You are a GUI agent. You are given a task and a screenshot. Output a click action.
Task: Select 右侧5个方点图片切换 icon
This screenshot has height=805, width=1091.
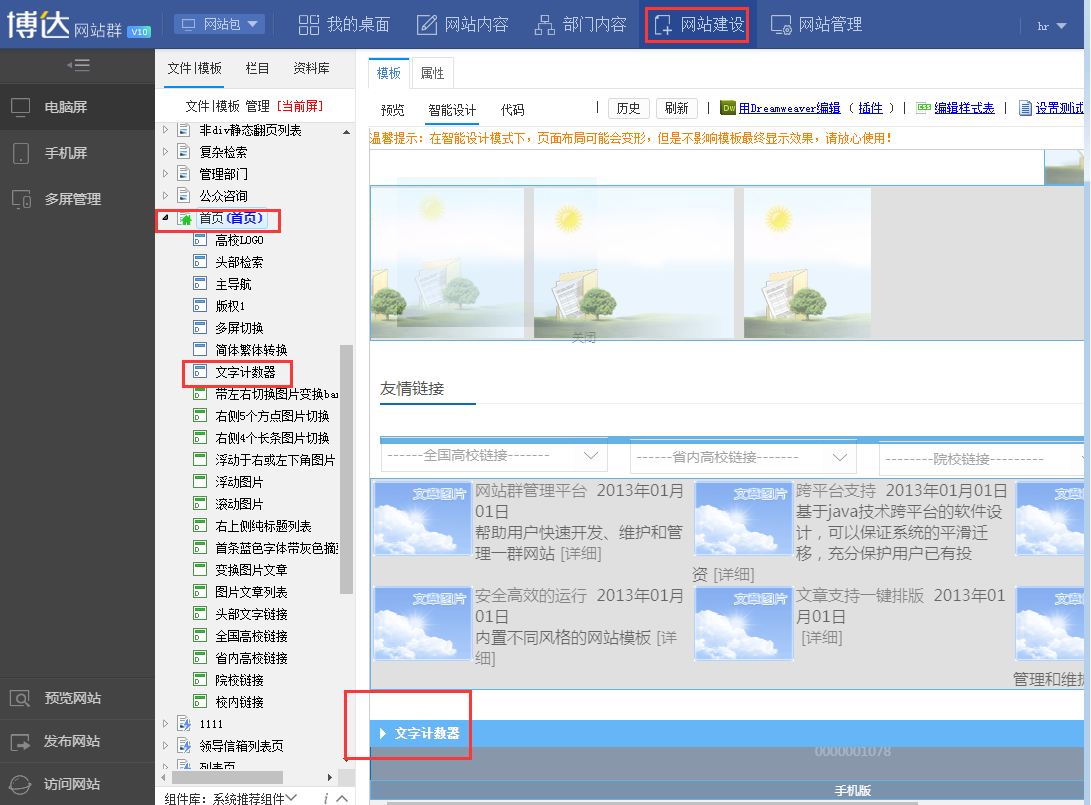(x=200, y=416)
